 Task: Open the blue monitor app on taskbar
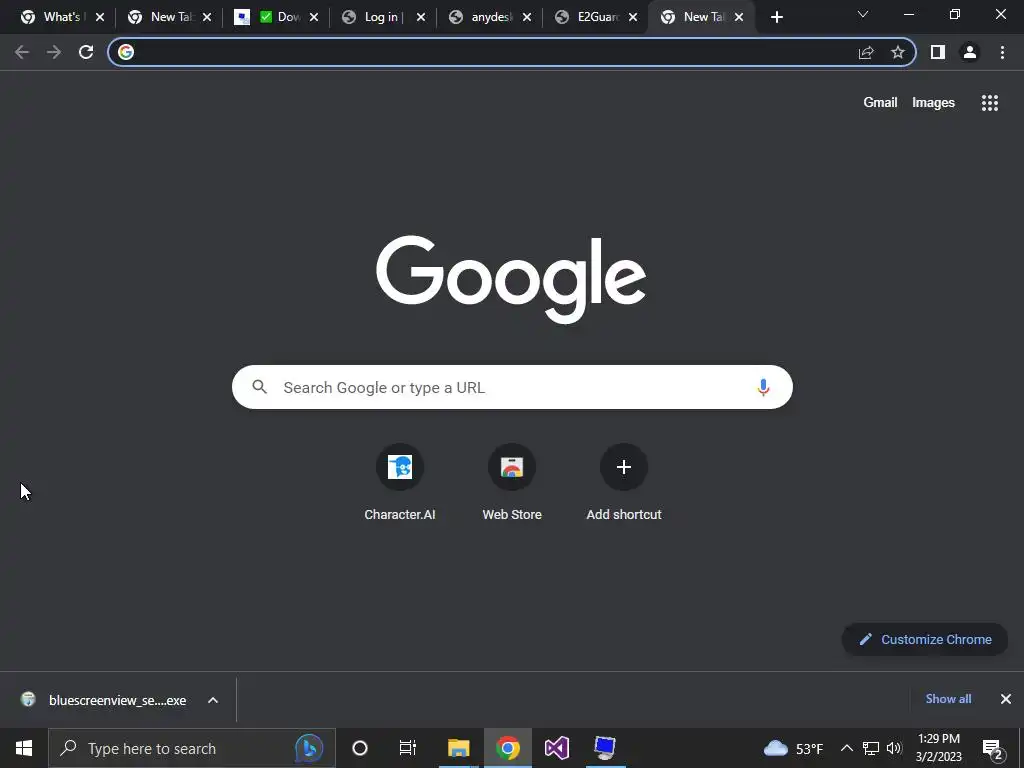pyautogui.click(x=605, y=748)
